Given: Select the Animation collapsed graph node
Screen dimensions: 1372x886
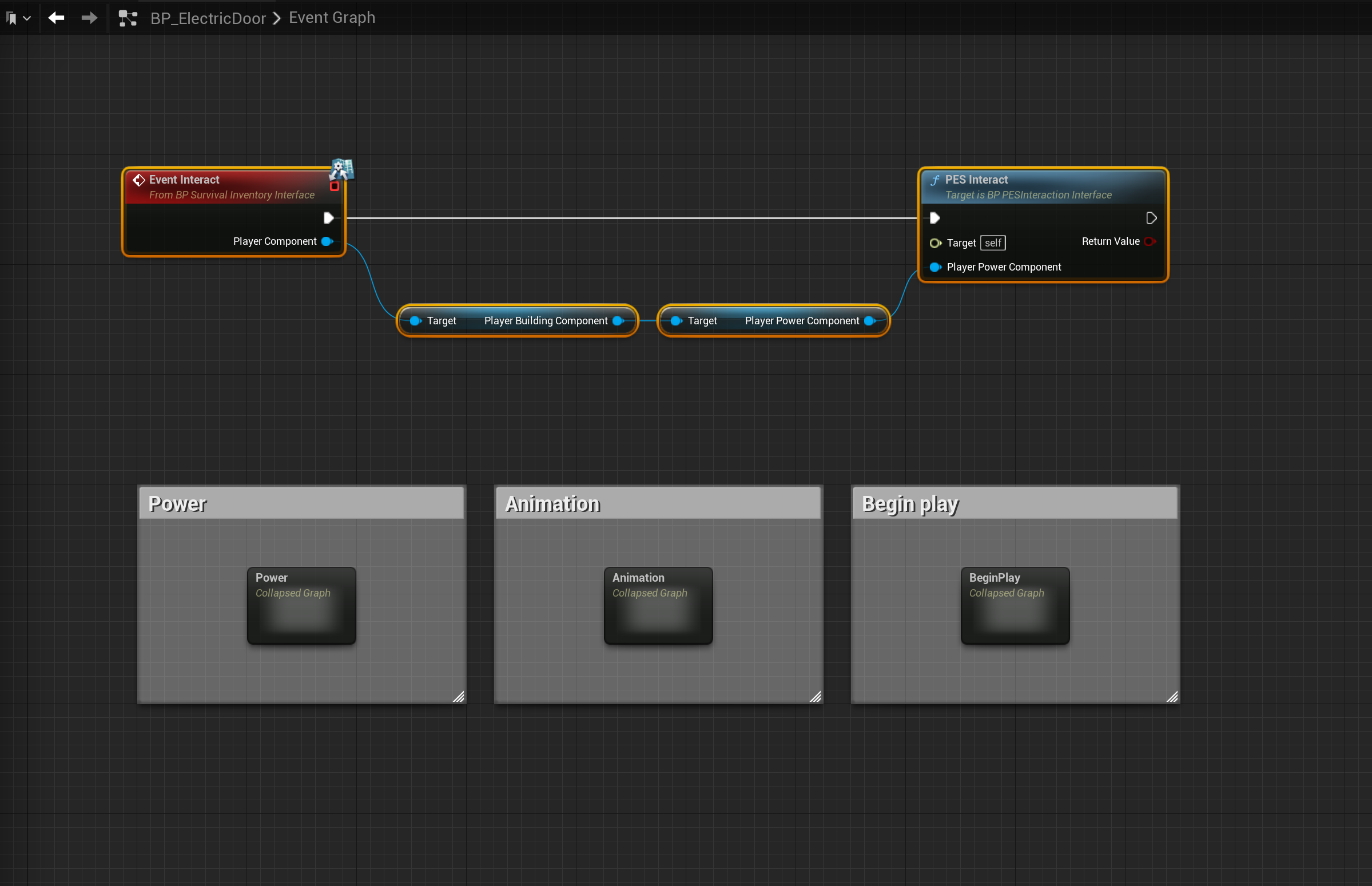Looking at the screenshot, I should [x=658, y=605].
